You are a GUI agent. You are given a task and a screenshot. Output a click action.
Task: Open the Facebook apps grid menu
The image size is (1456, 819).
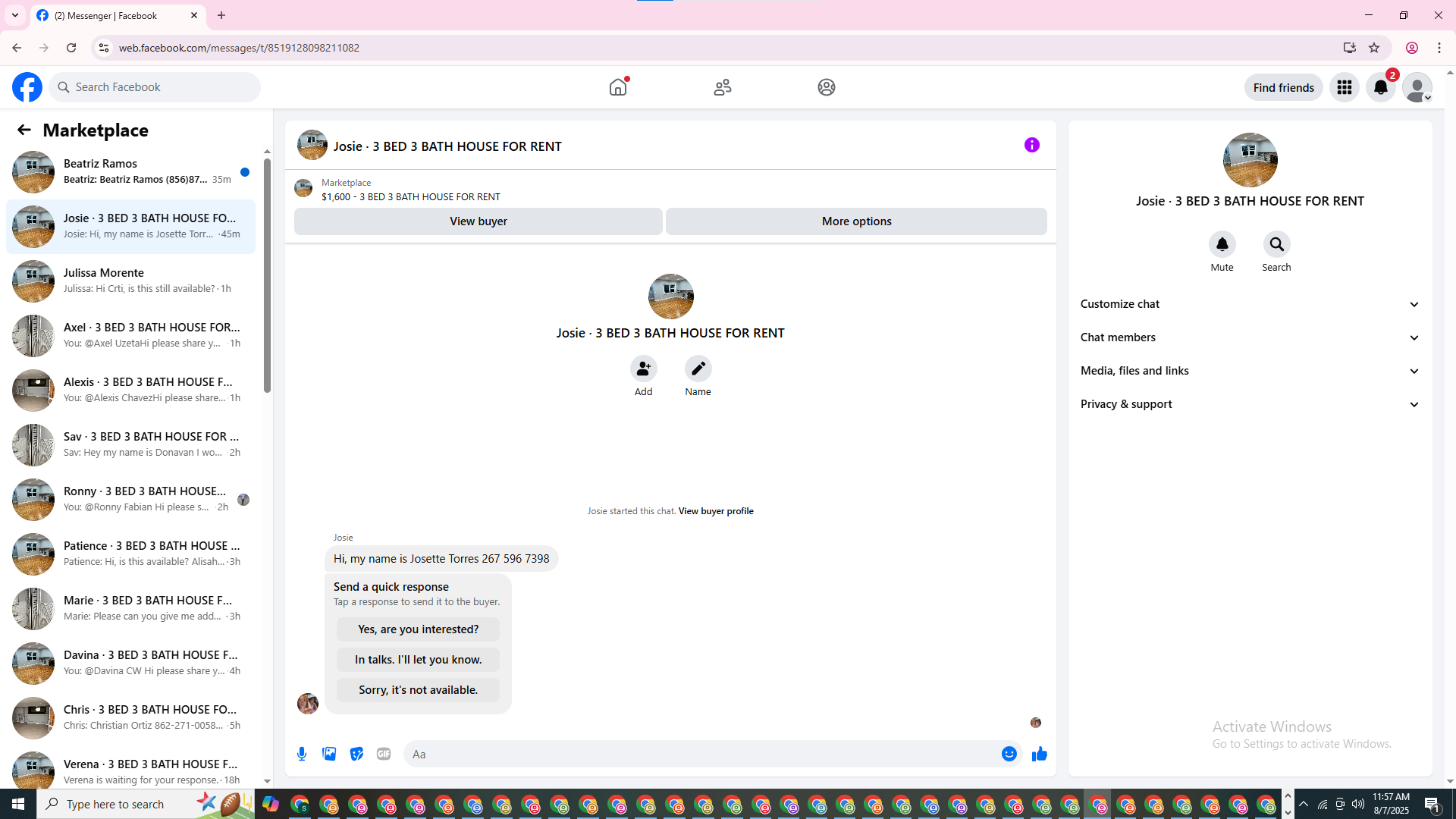click(1344, 88)
